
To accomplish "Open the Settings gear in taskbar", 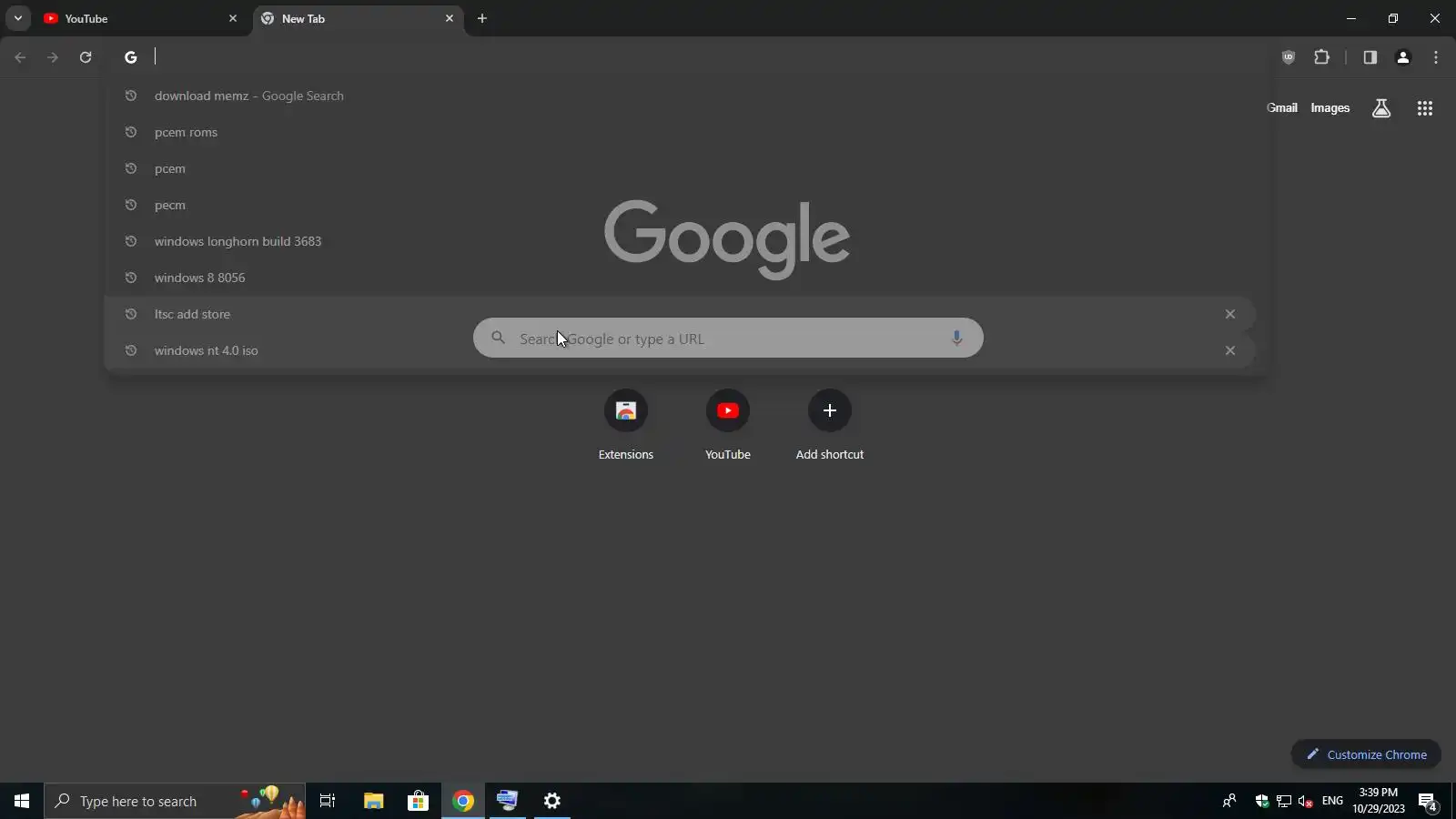I will (552, 801).
